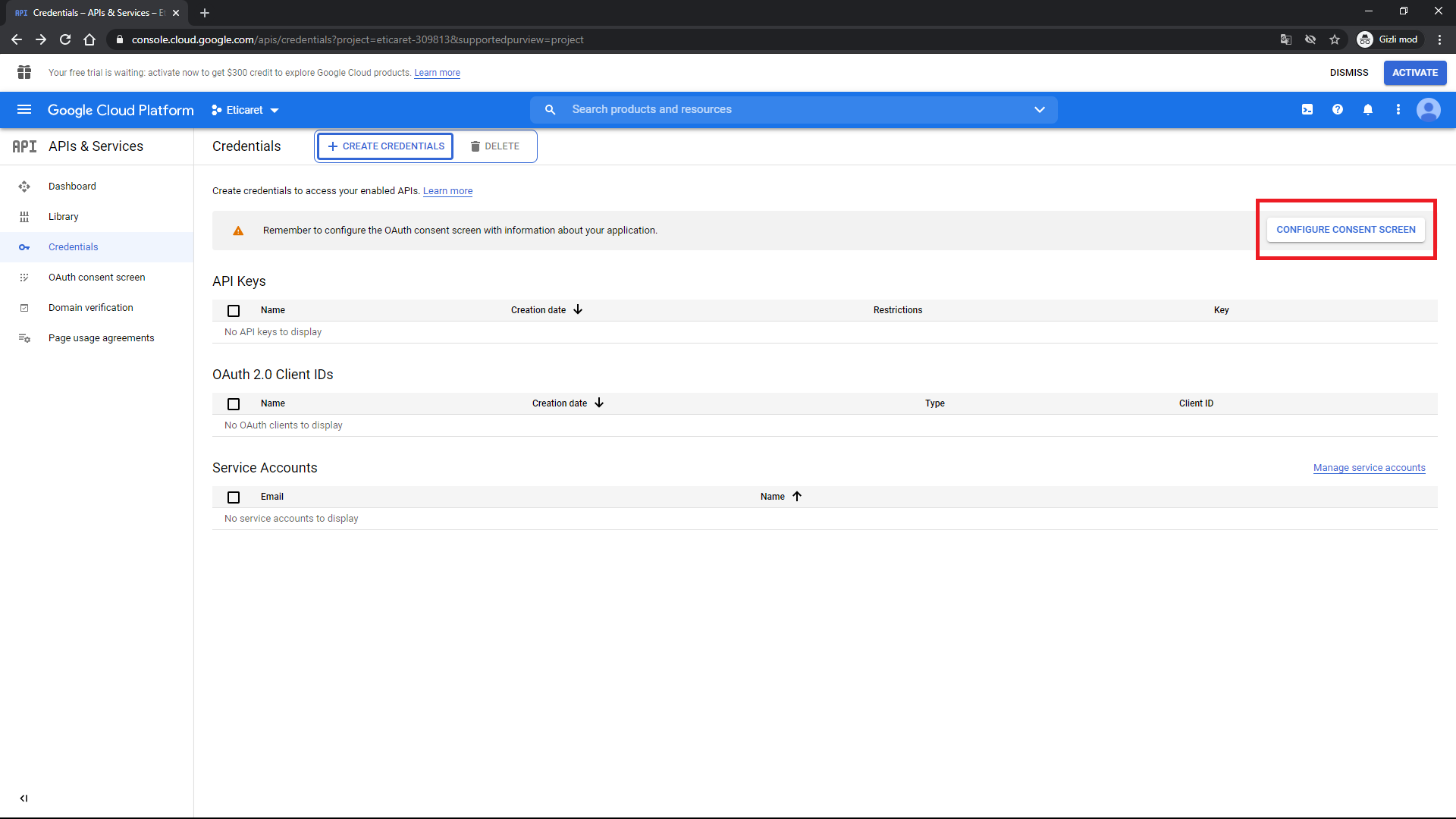
Task: Click the blocked third-party cookies eye icon
Action: [x=1310, y=39]
